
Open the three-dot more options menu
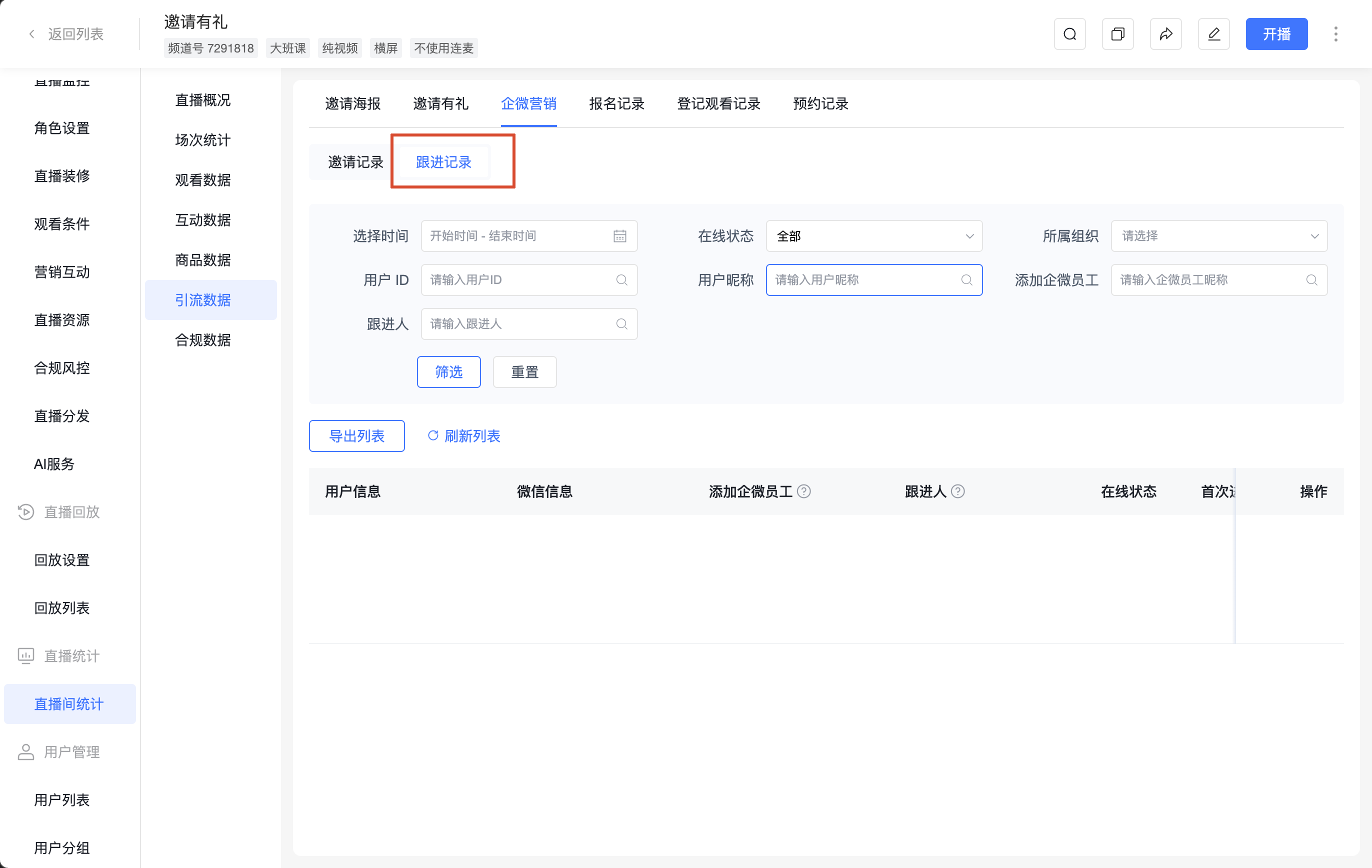(1335, 34)
